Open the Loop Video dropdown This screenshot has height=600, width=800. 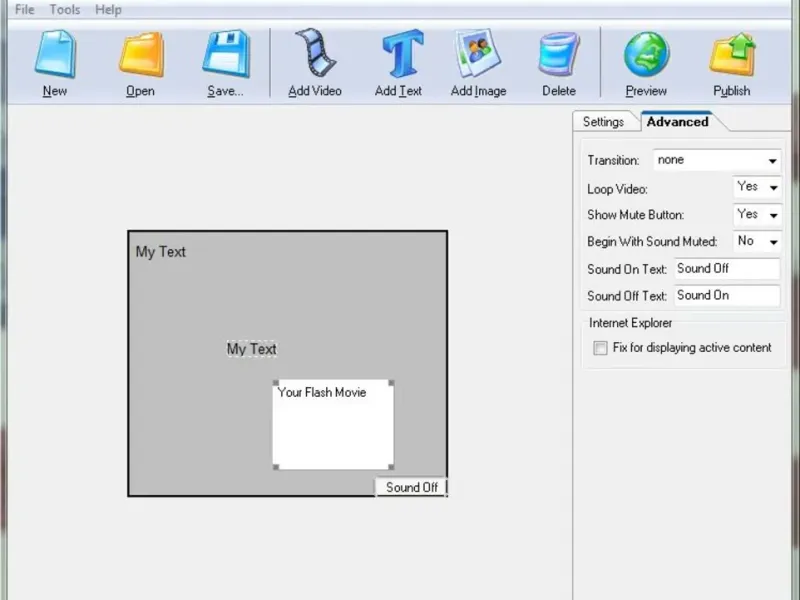(x=757, y=187)
